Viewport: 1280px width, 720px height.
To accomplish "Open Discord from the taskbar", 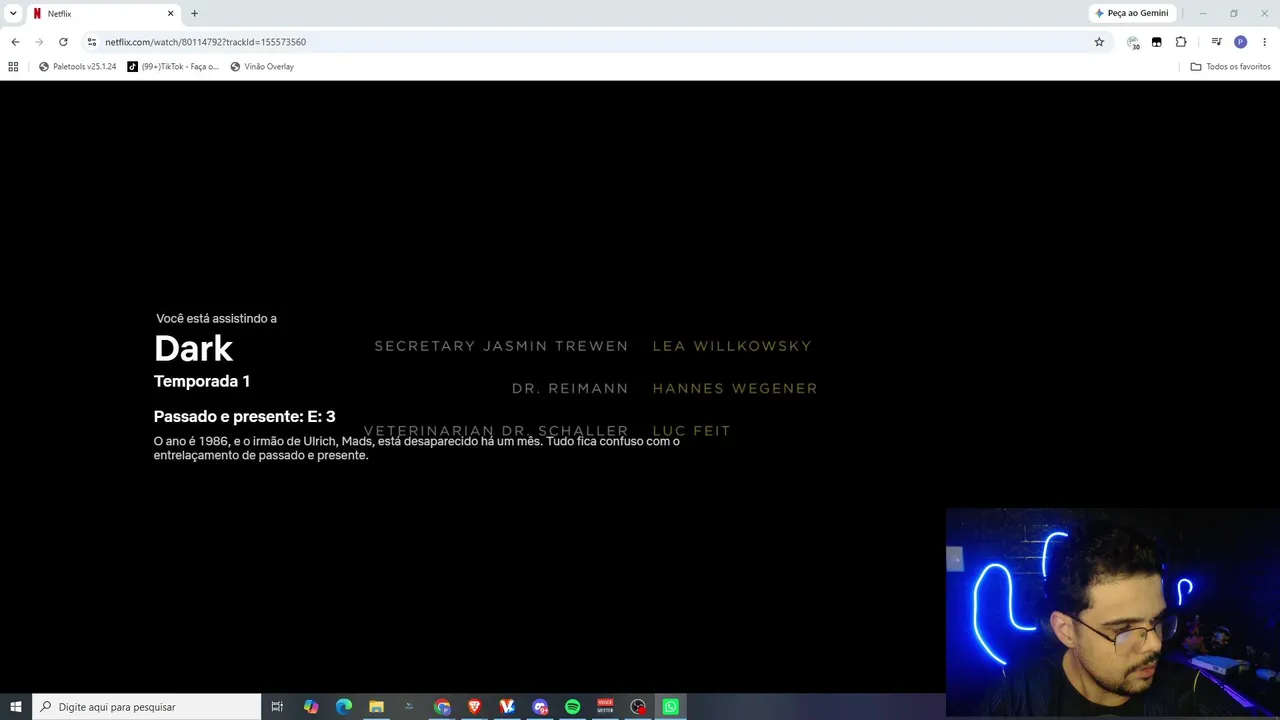I will [540, 707].
